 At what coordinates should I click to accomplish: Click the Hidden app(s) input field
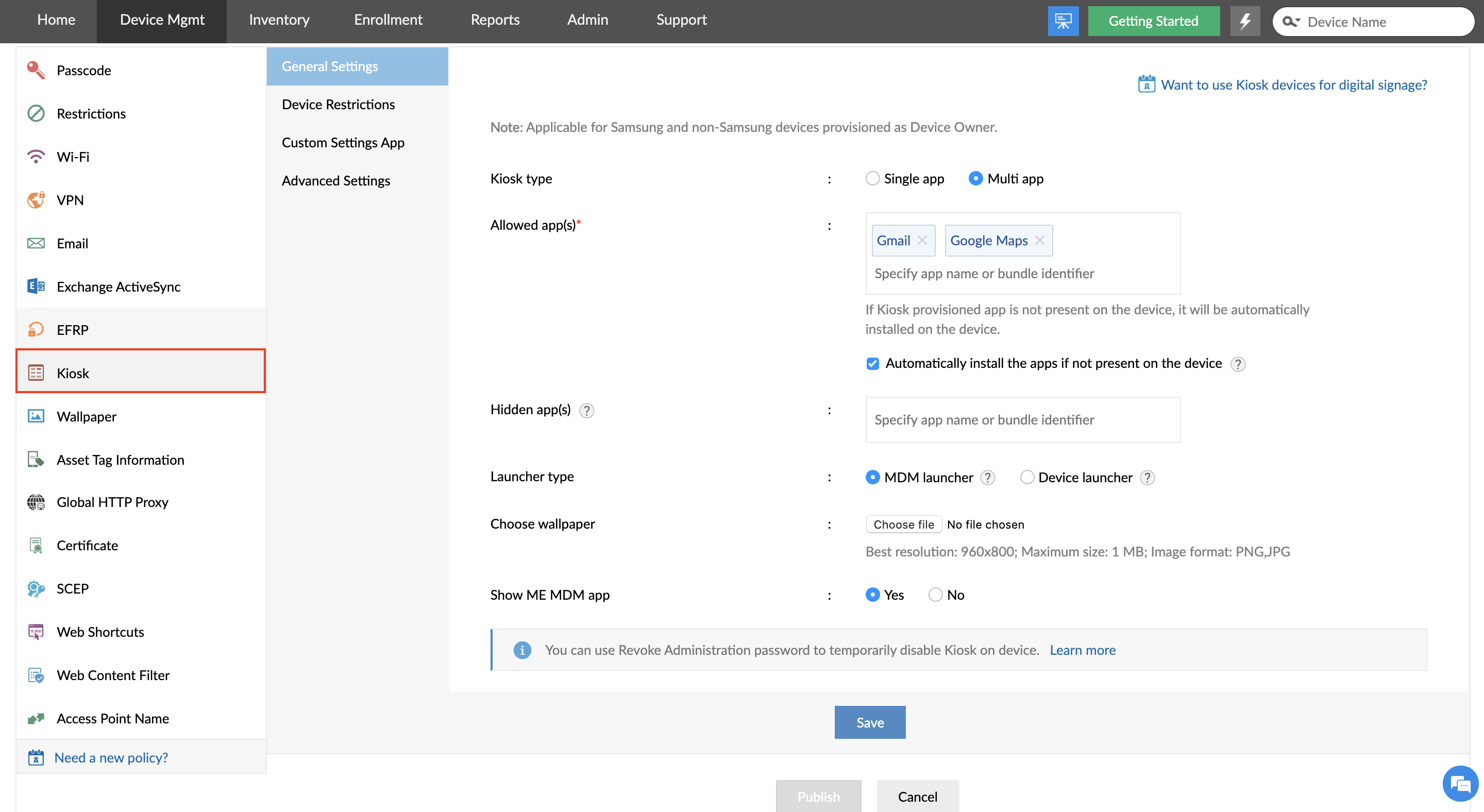[1022, 420]
